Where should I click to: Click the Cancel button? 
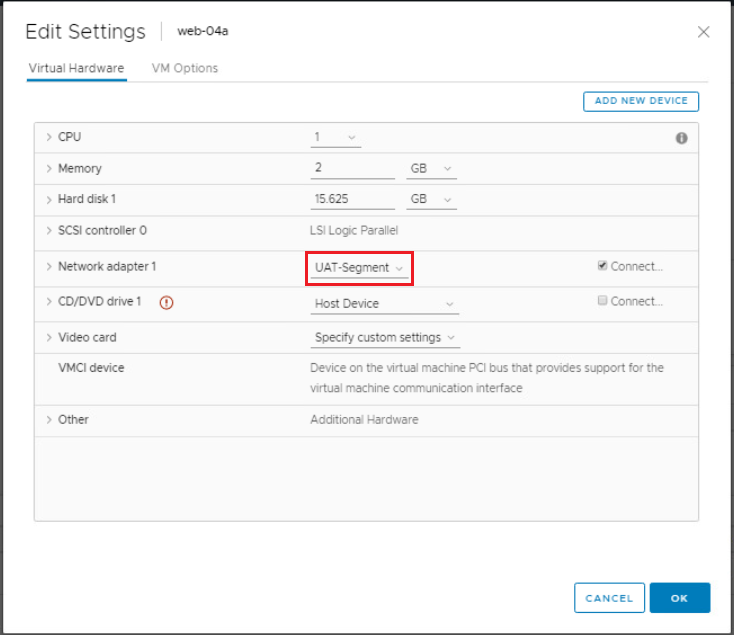coord(609,598)
